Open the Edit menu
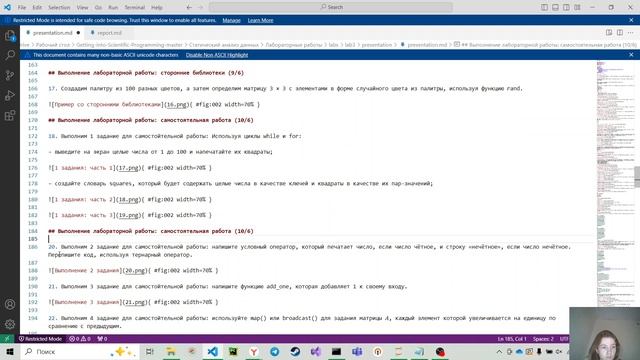 click(x=37, y=7)
